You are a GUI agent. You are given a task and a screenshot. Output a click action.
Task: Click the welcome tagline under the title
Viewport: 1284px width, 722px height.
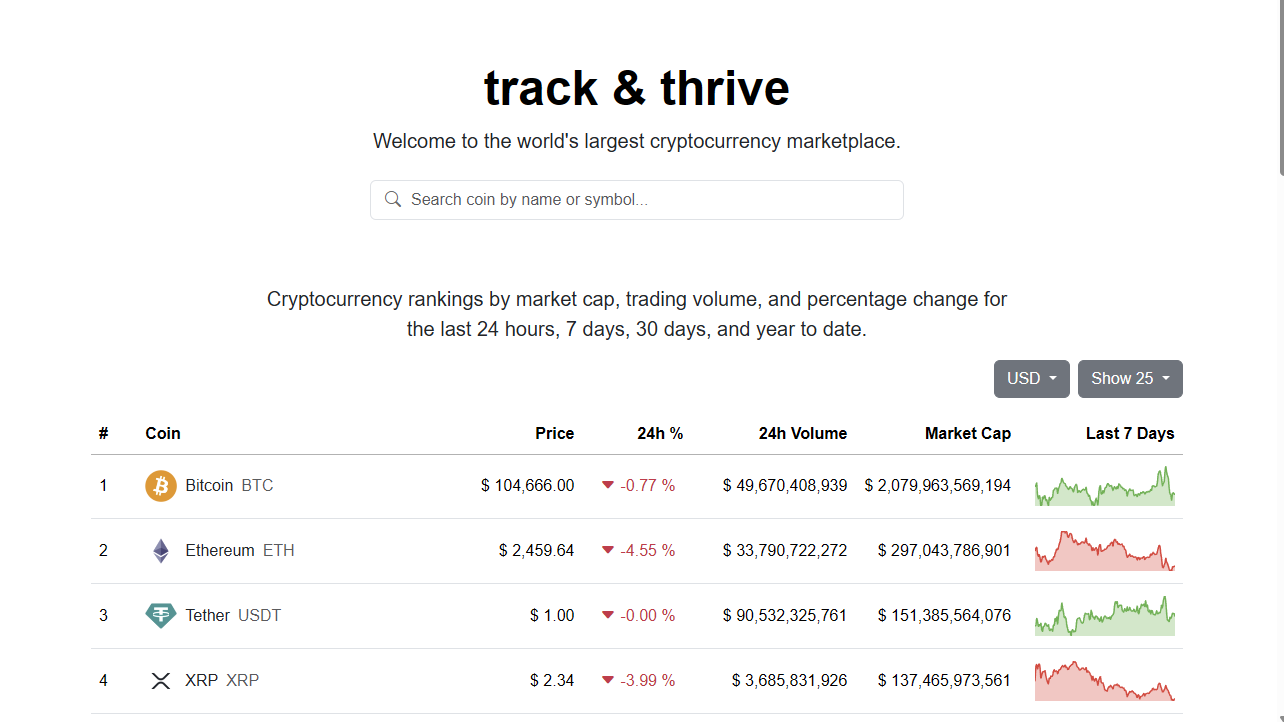tap(637, 141)
